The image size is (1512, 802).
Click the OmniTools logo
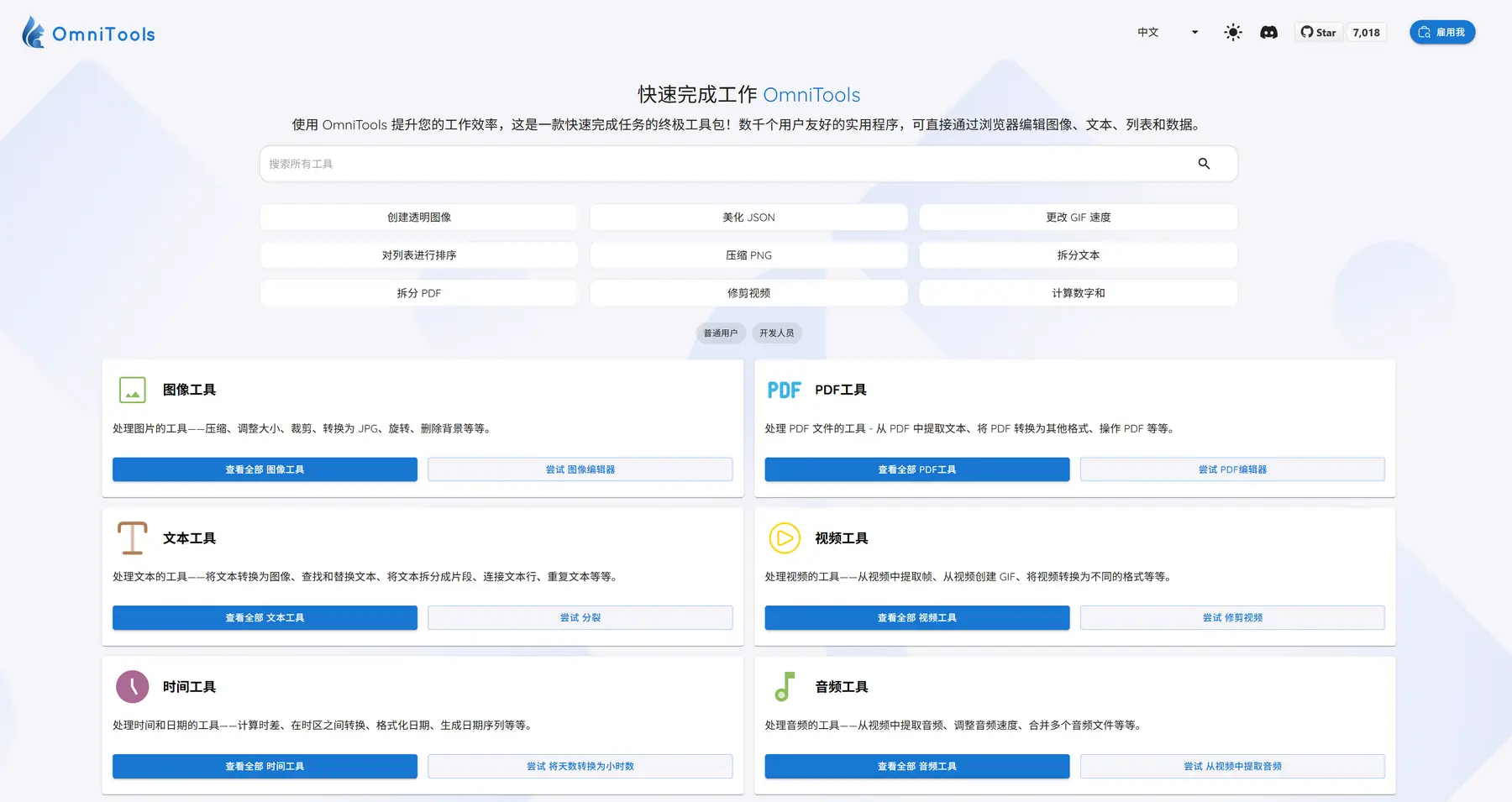[x=88, y=33]
